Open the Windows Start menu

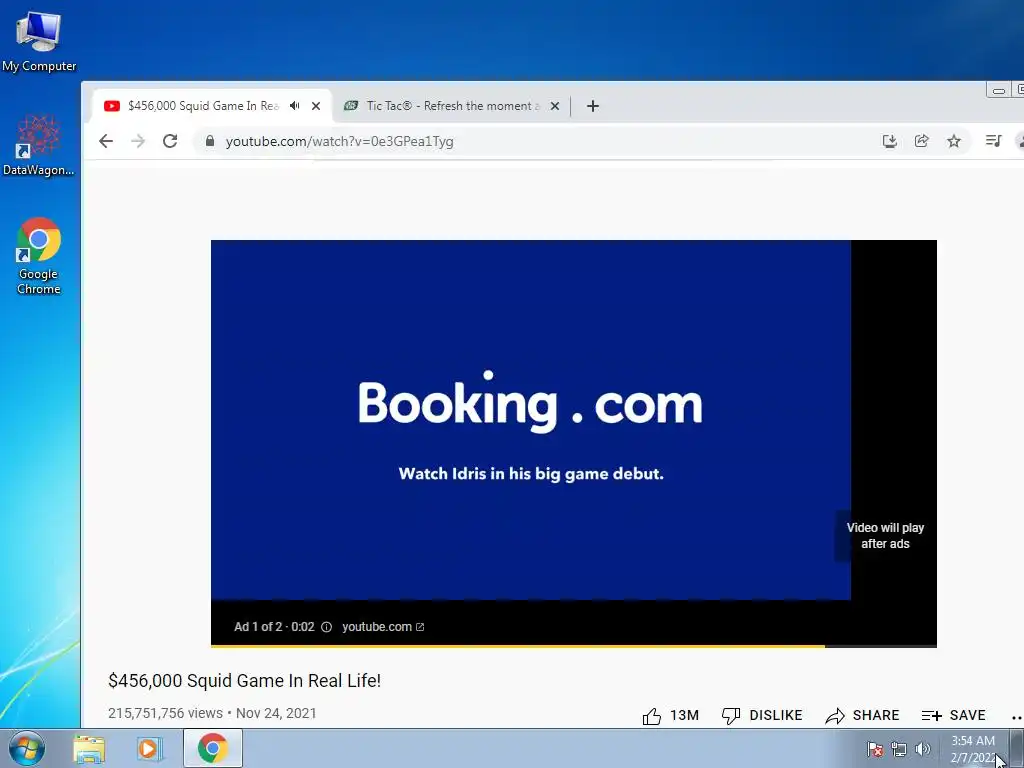point(27,748)
